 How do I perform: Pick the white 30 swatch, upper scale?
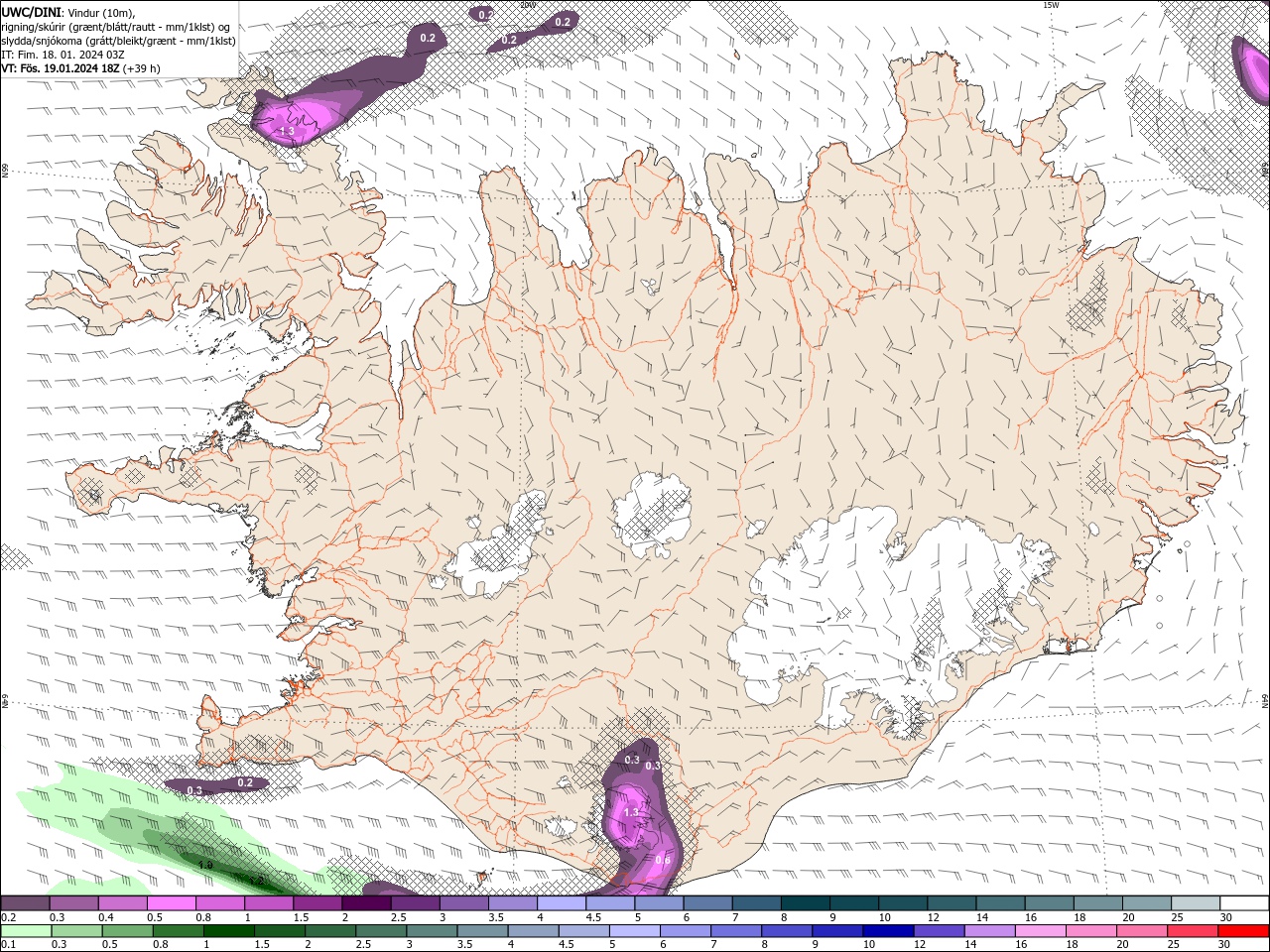pyautogui.click(x=1244, y=903)
